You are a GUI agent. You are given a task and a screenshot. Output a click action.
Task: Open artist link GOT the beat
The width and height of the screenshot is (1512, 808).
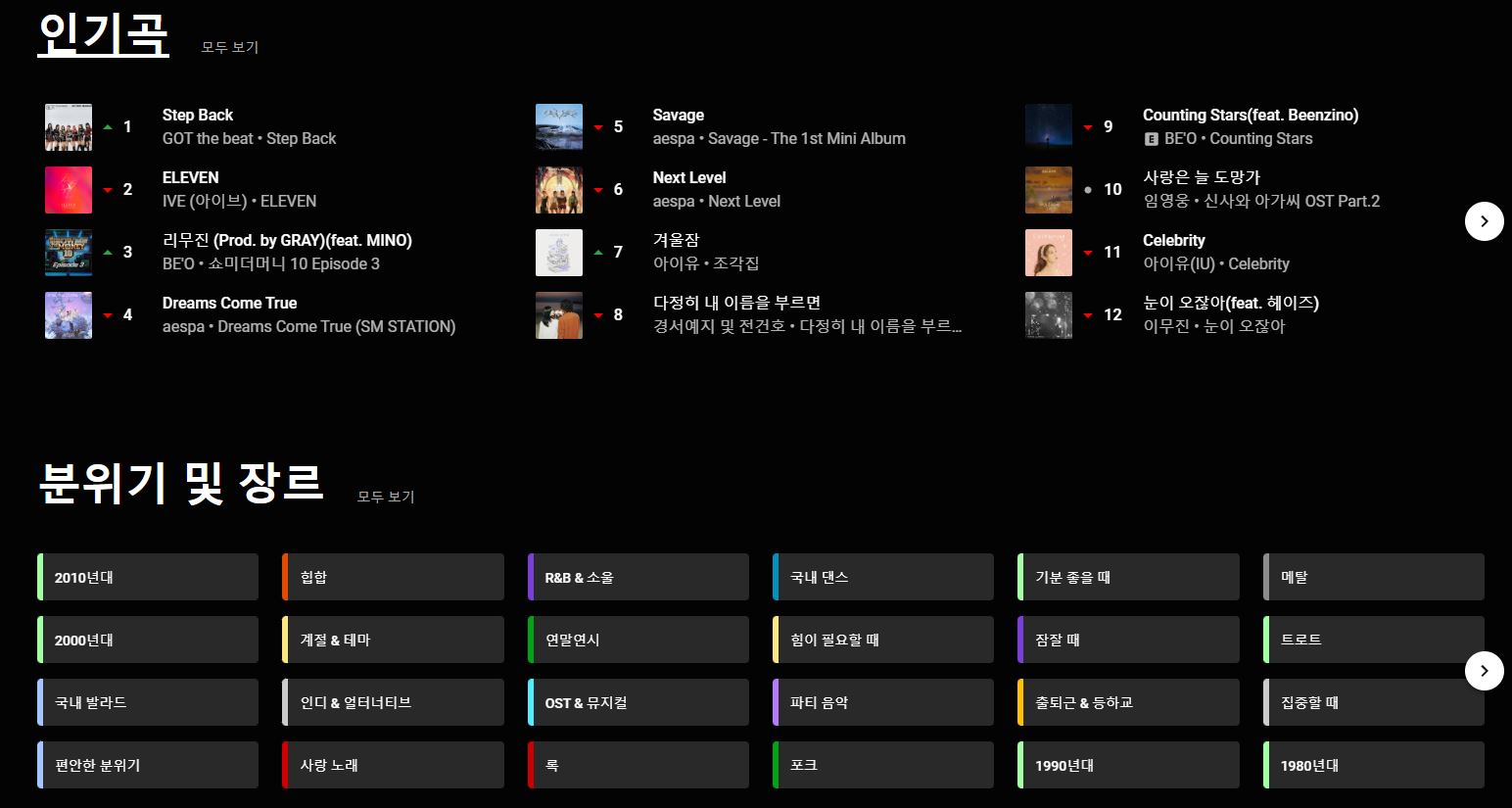click(208, 139)
